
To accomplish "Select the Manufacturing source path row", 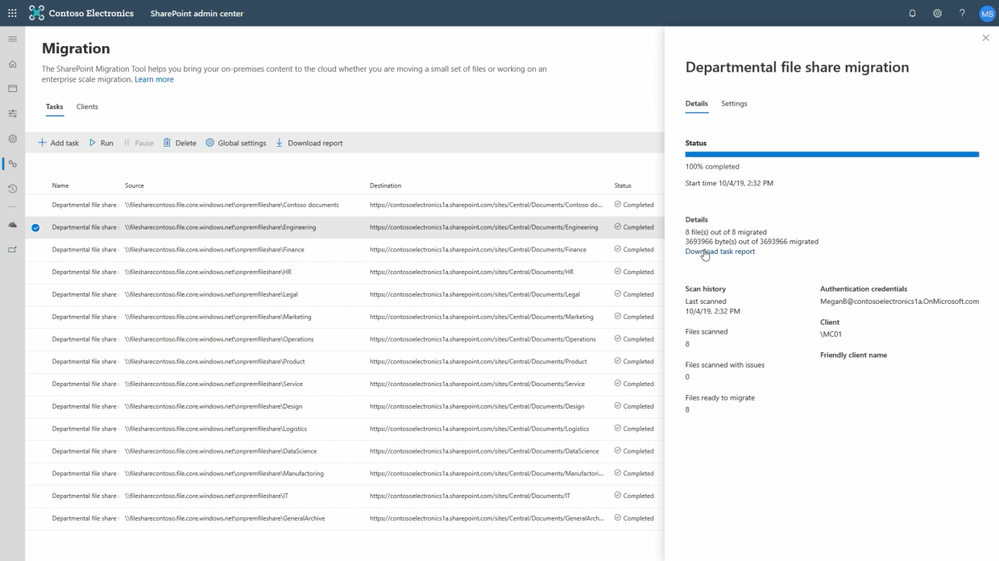I will pos(224,473).
